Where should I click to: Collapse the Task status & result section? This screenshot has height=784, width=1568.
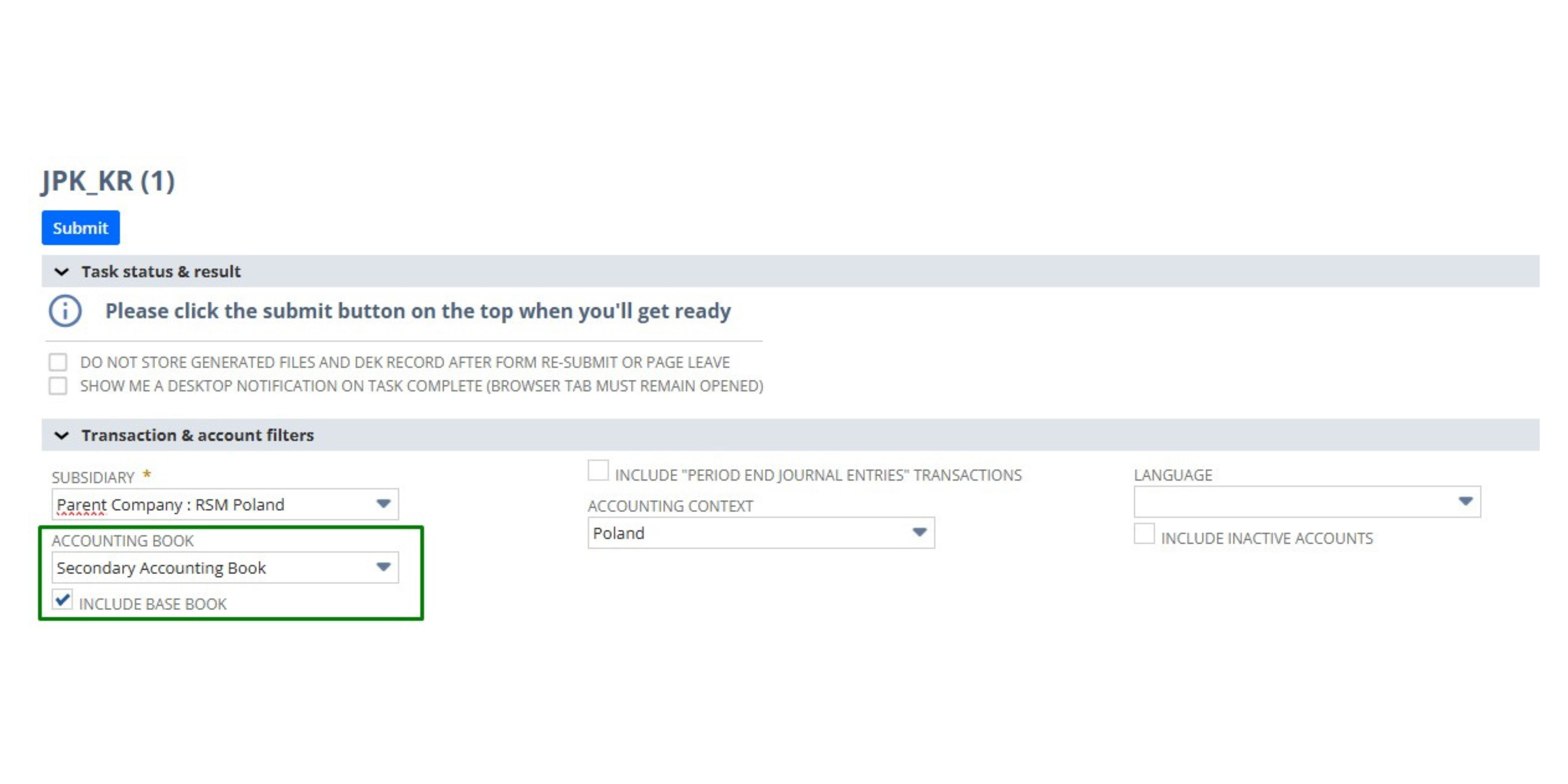[x=62, y=272]
